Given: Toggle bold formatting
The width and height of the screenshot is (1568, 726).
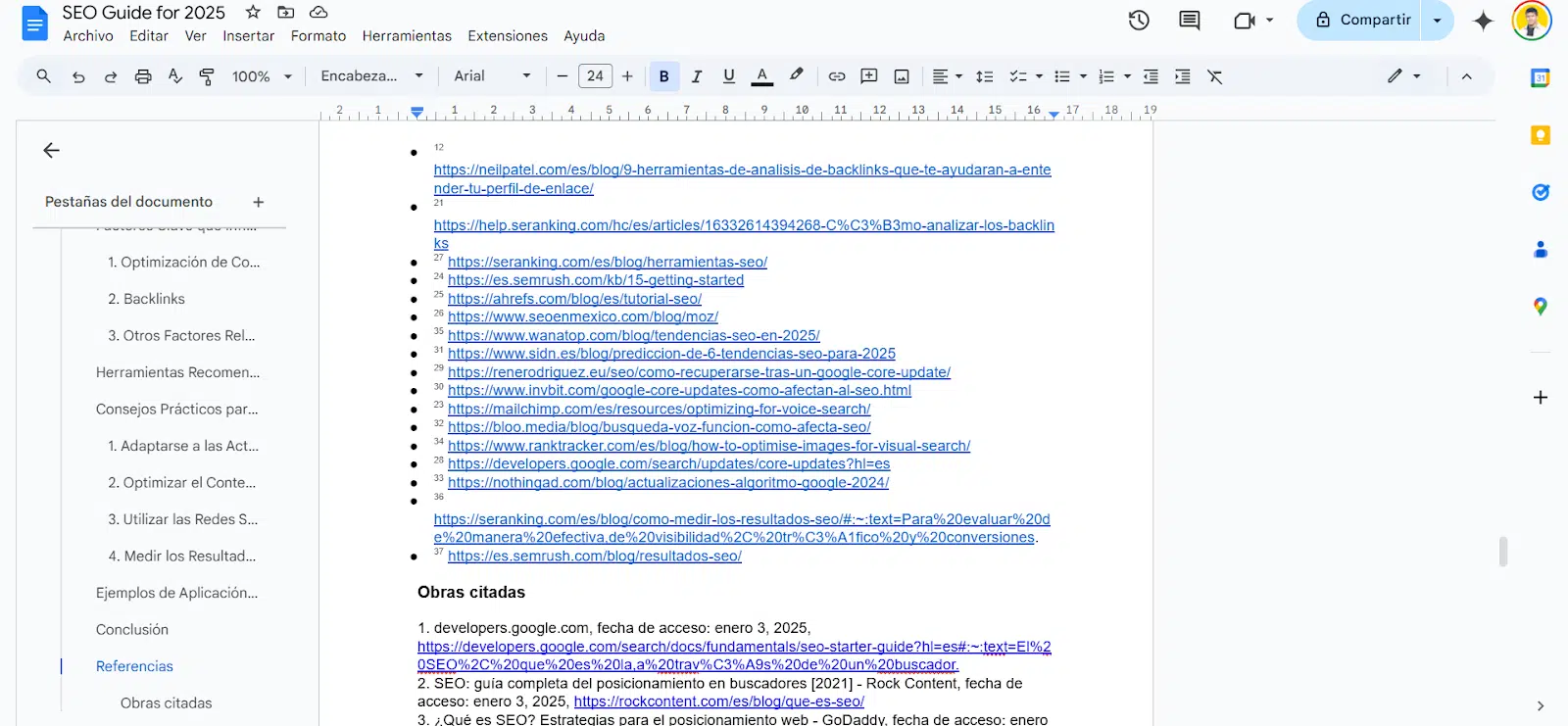Looking at the screenshot, I should pos(664,76).
